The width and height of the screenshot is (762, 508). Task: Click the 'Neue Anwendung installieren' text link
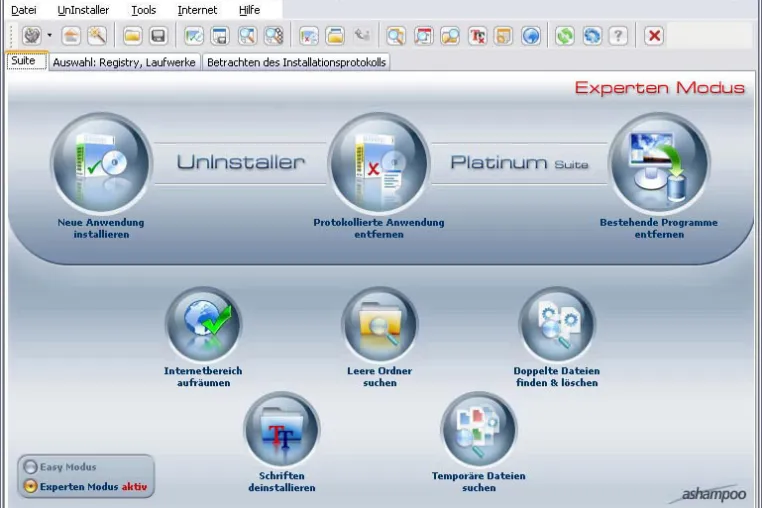click(x=101, y=228)
